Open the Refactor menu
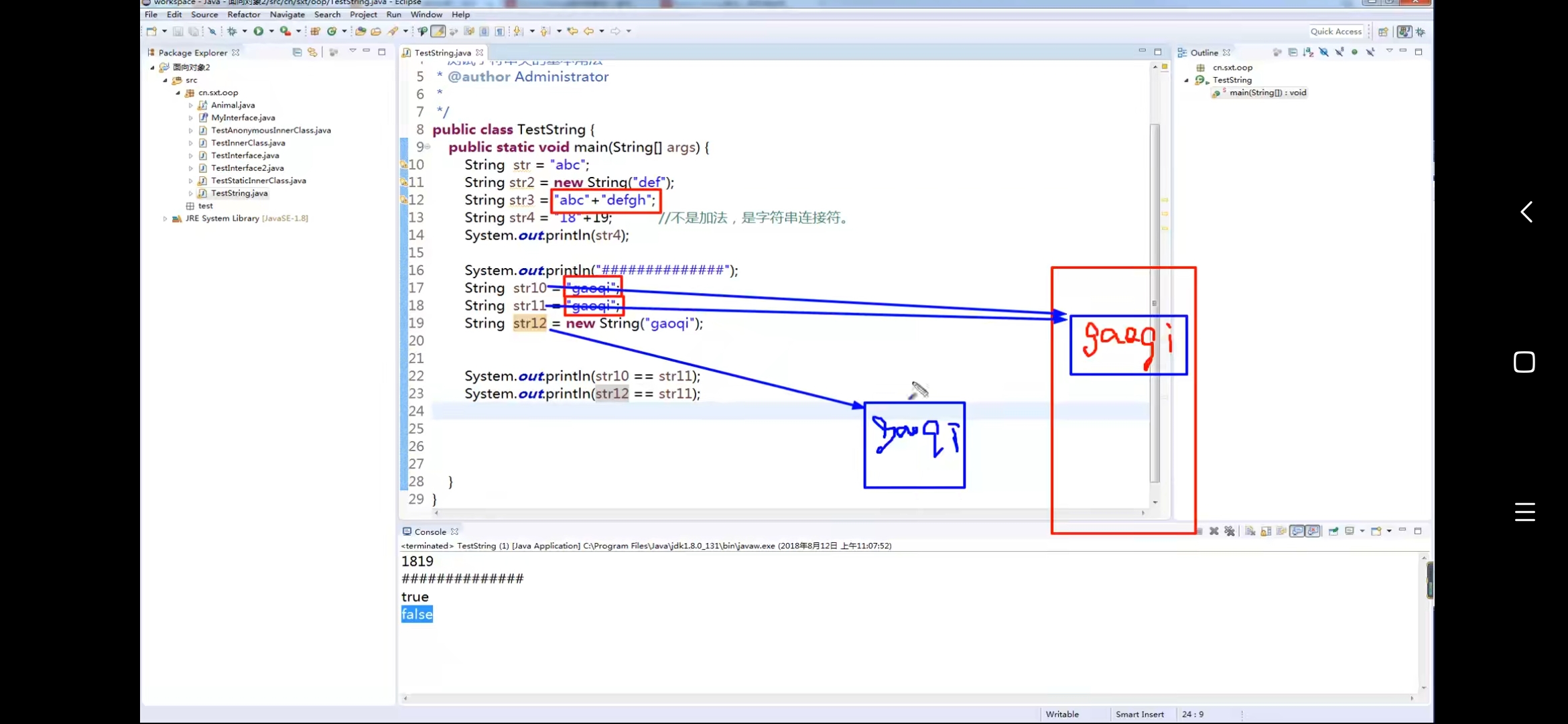 coord(243,14)
